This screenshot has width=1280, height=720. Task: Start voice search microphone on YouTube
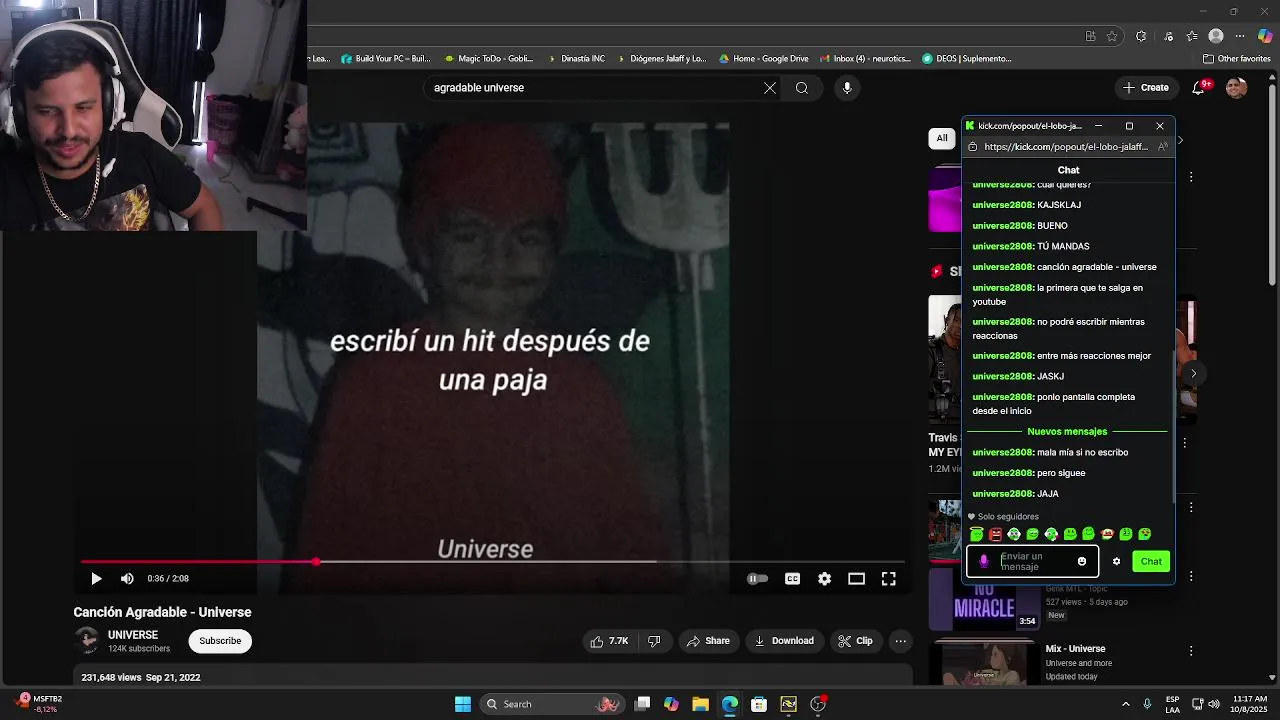point(847,88)
